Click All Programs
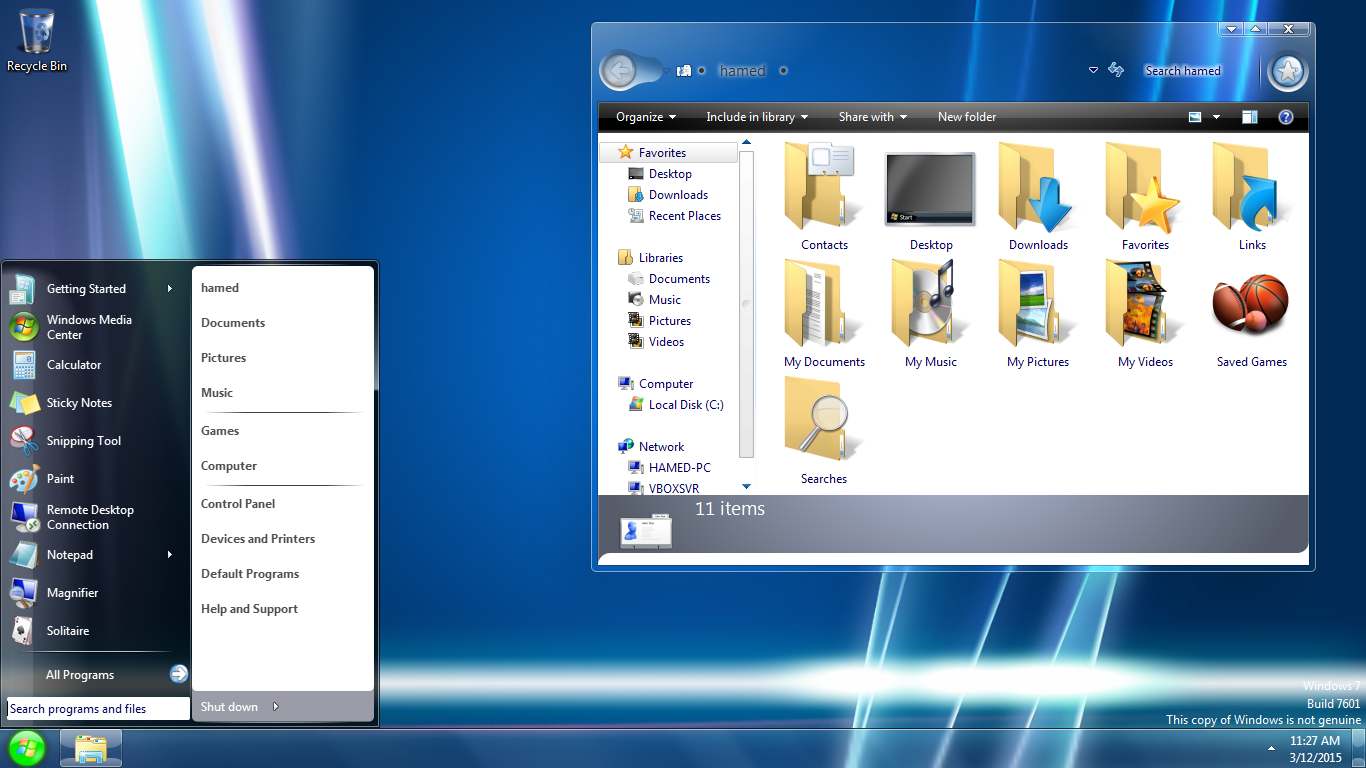1366x768 pixels. pos(80,675)
